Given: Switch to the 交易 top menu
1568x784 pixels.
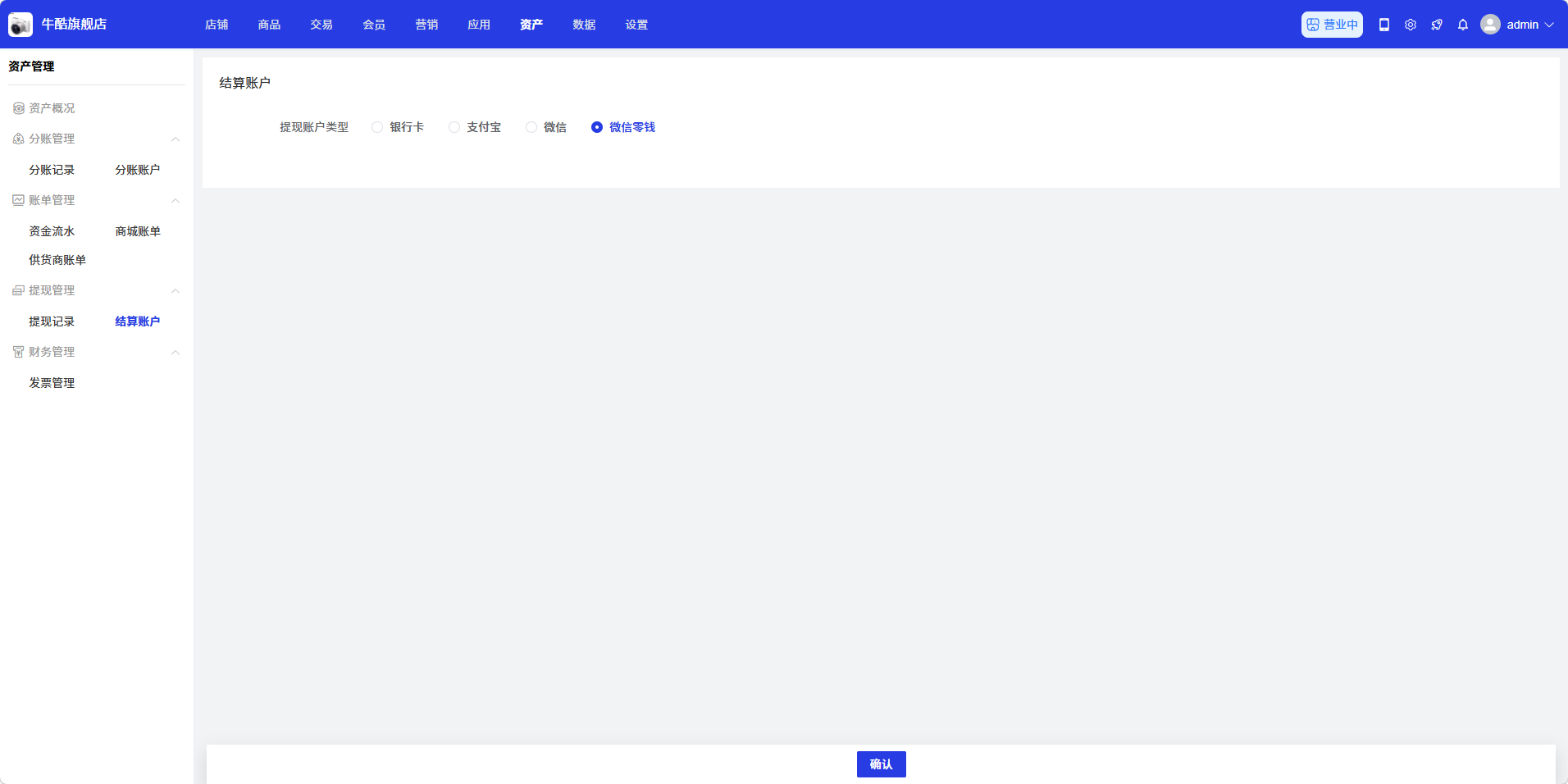Looking at the screenshot, I should pos(321,25).
